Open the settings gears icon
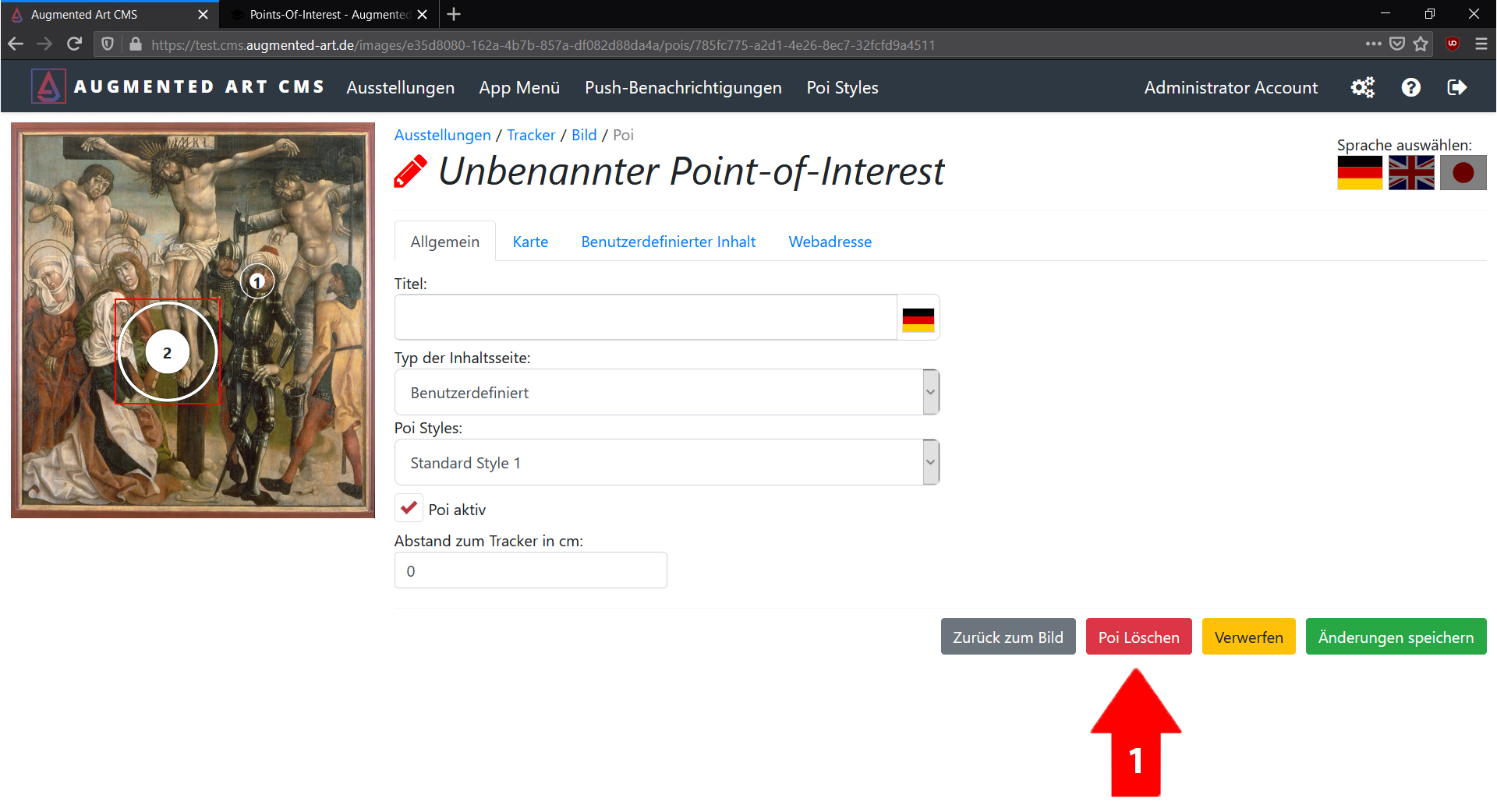Image resolution: width=1497 pixels, height=812 pixels. click(x=1363, y=87)
